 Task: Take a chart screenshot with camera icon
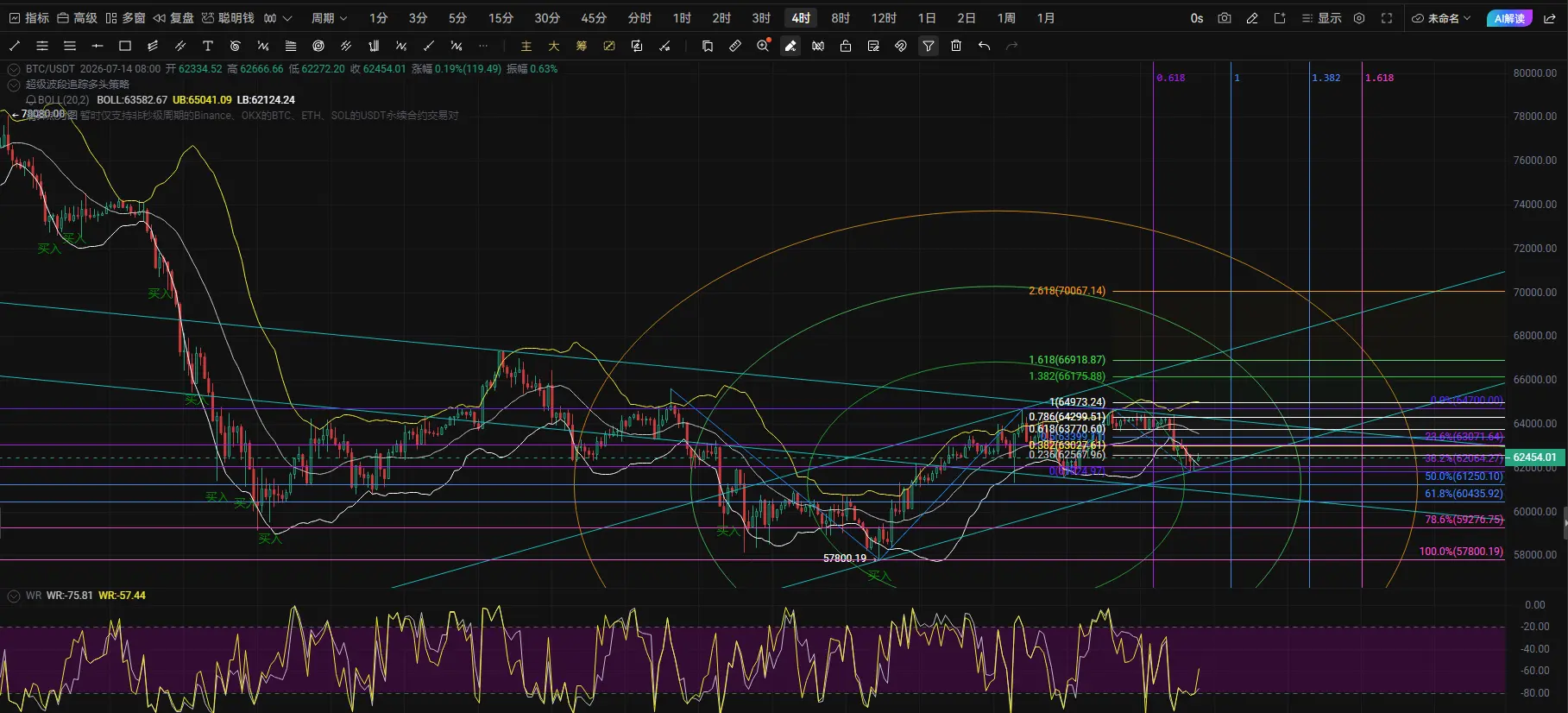click(x=1225, y=18)
